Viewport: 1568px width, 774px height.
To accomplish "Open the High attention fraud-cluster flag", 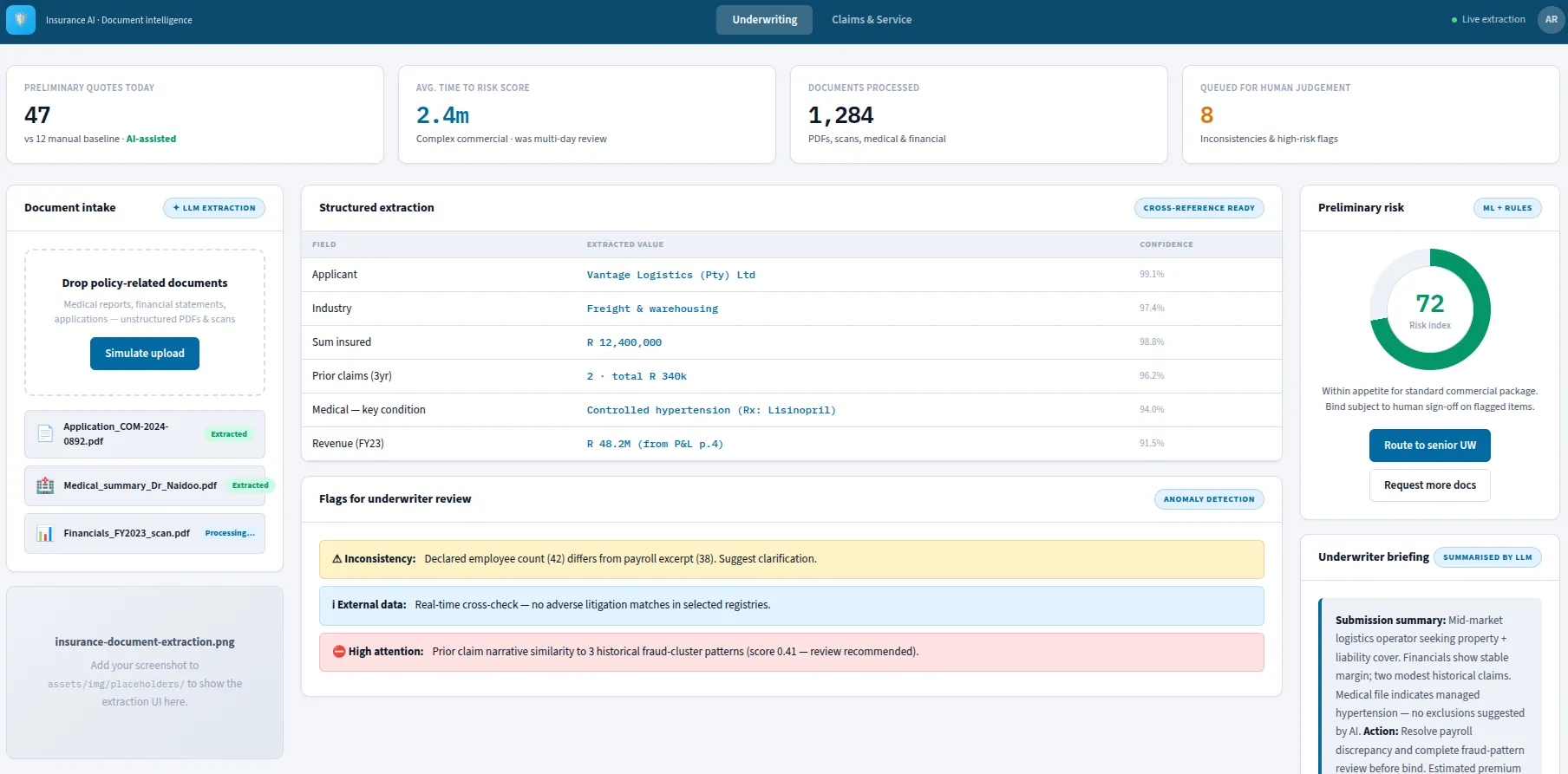I will click(792, 652).
